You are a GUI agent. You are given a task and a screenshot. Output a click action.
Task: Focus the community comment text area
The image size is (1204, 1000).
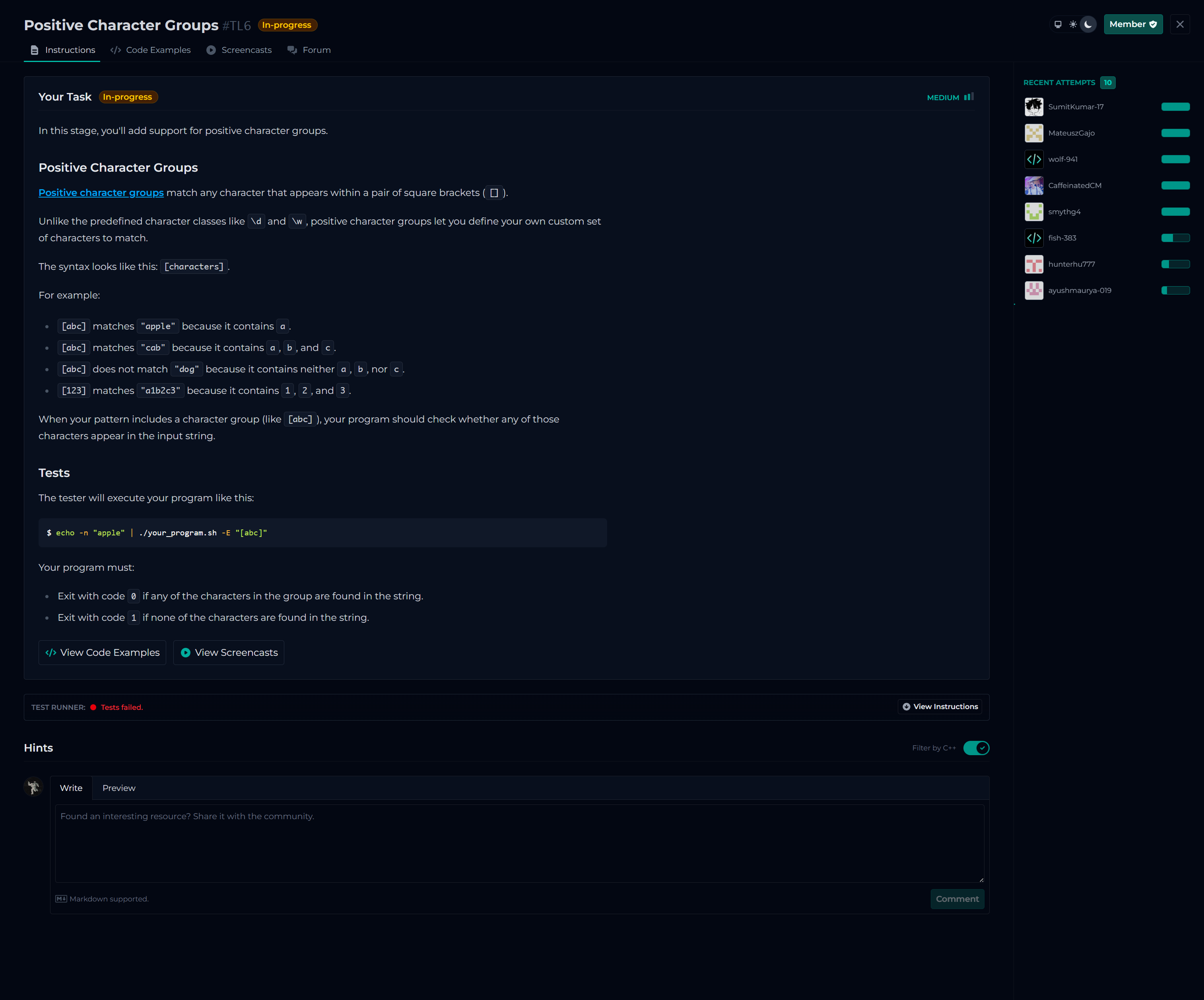[519, 843]
